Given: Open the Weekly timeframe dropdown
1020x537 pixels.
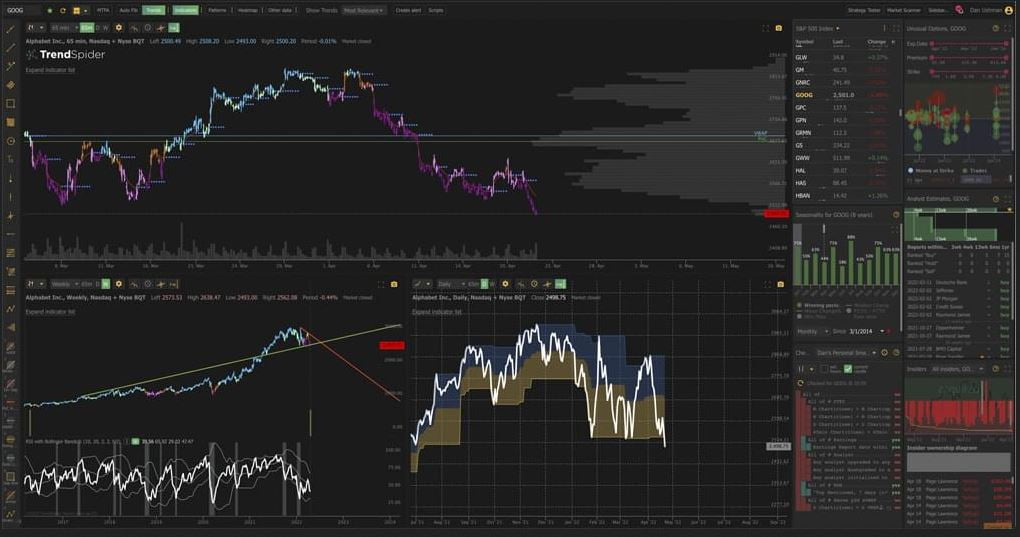Looking at the screenshot, I should point(64,284).
